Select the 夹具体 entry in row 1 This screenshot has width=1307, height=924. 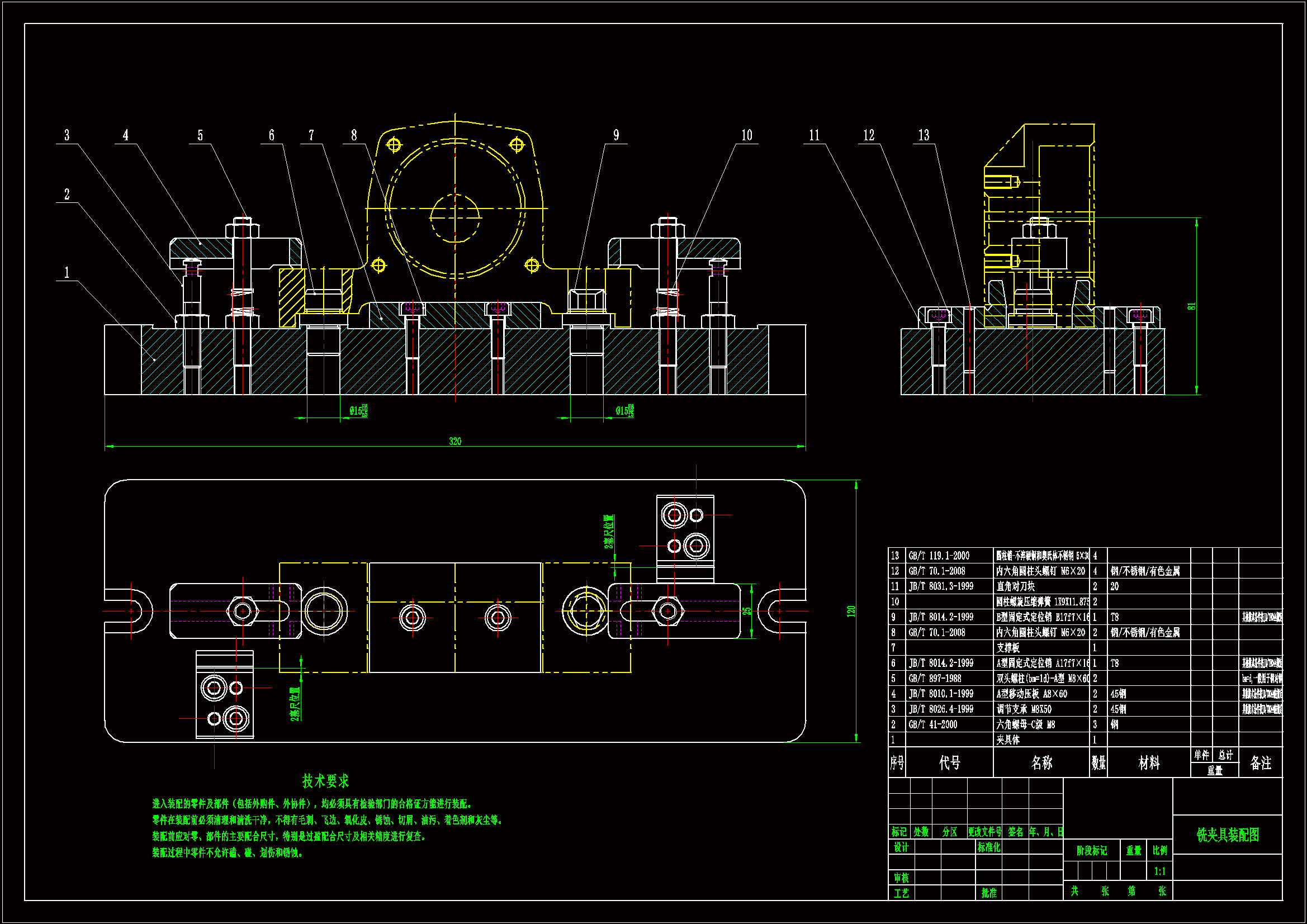pyautogui.click(x=1007, y=740)
